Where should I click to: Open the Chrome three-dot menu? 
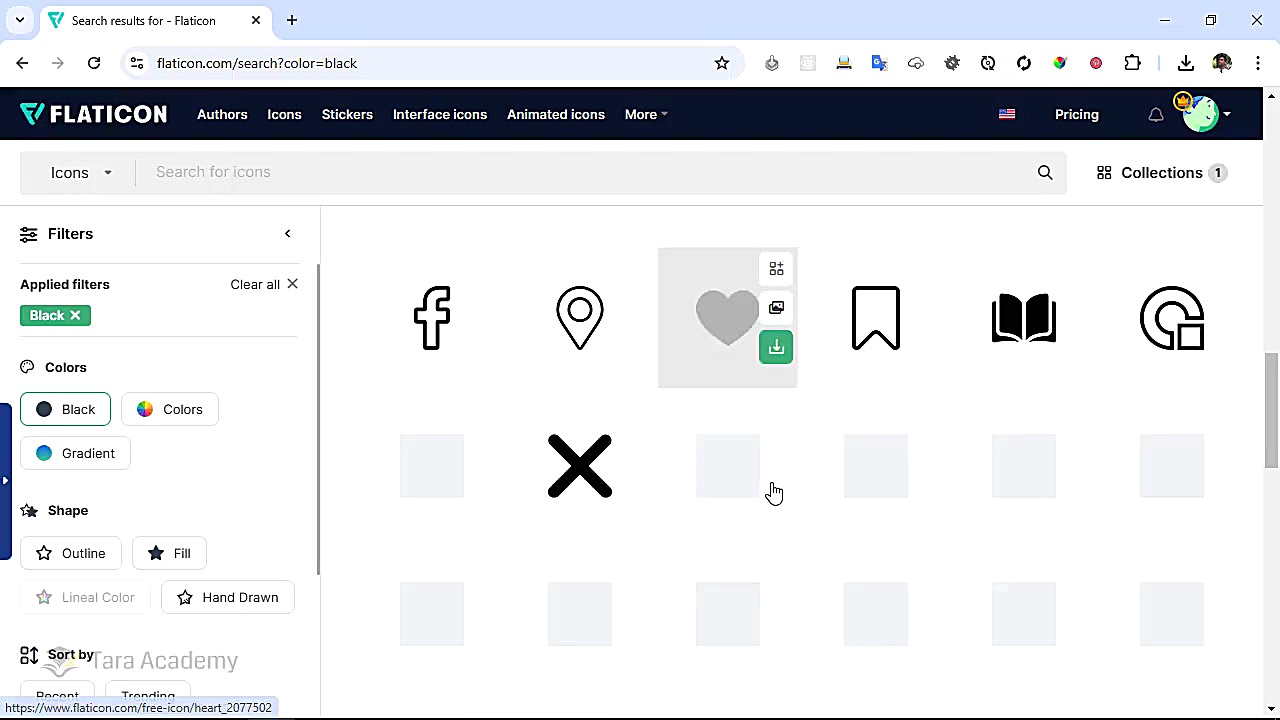coord(1258,63)
